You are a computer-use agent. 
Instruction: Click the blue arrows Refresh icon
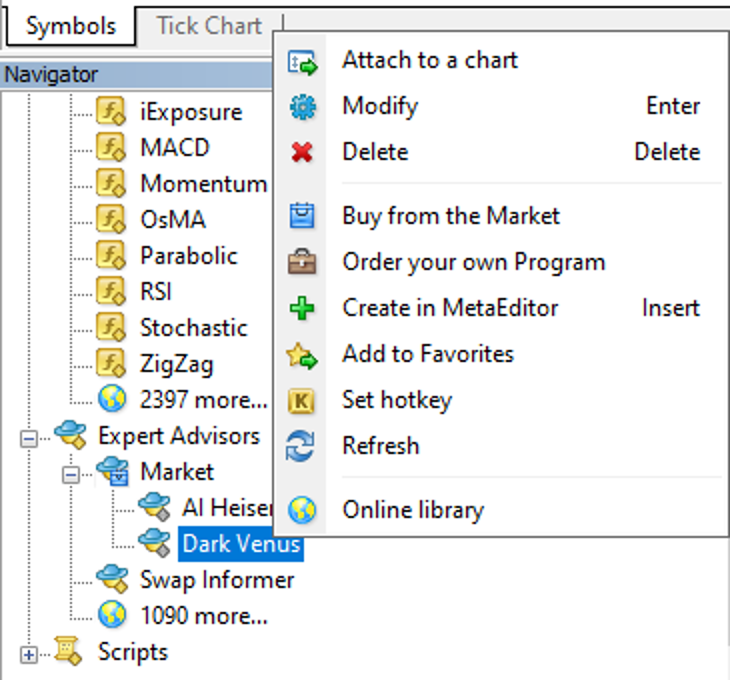click(x=302, y=446)
